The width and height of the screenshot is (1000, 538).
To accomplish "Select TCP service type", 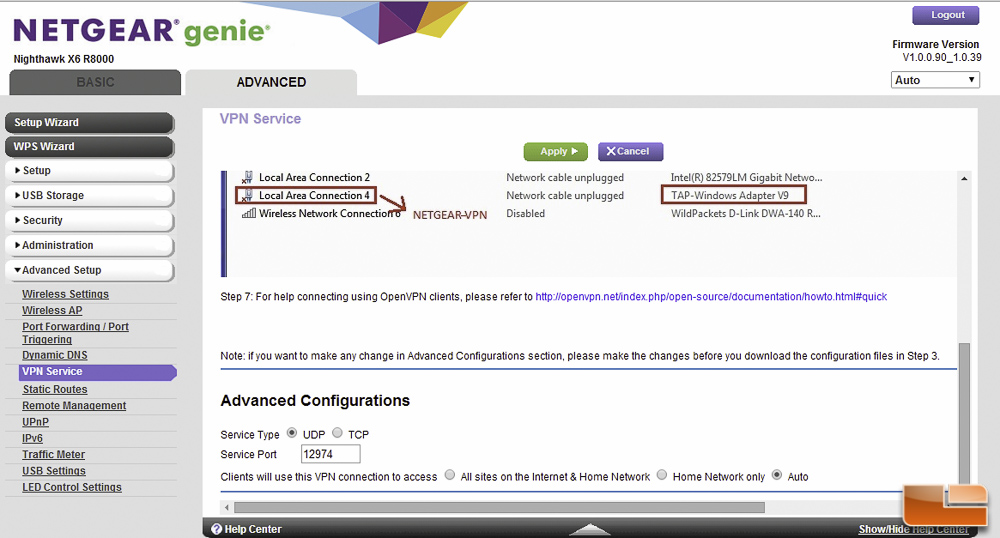I will [x=337, y=433].
